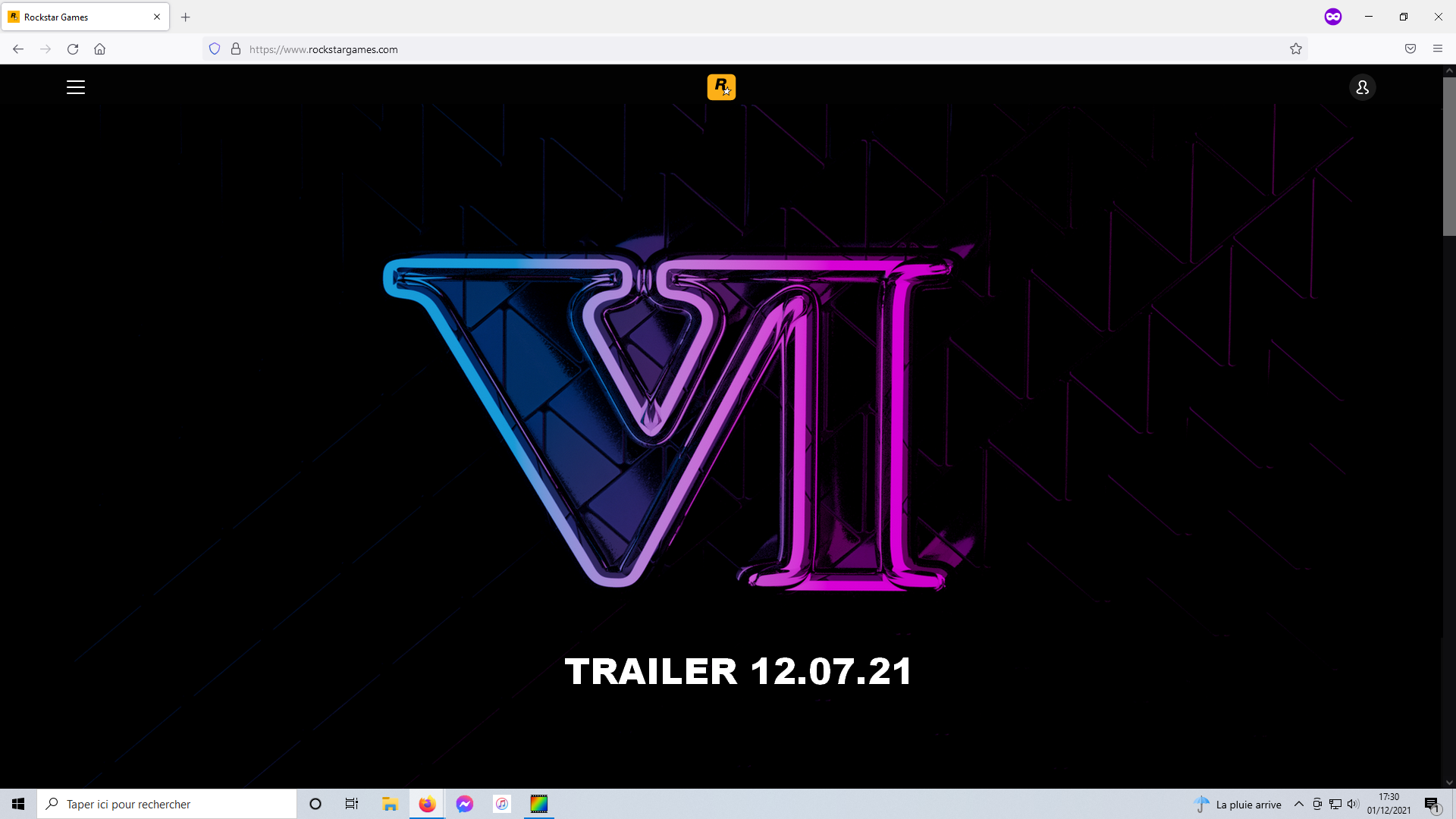The width and height of the screenshot is (1456, 819).
Task: Open Firefox application menu
Action: tap(1438, 49)
